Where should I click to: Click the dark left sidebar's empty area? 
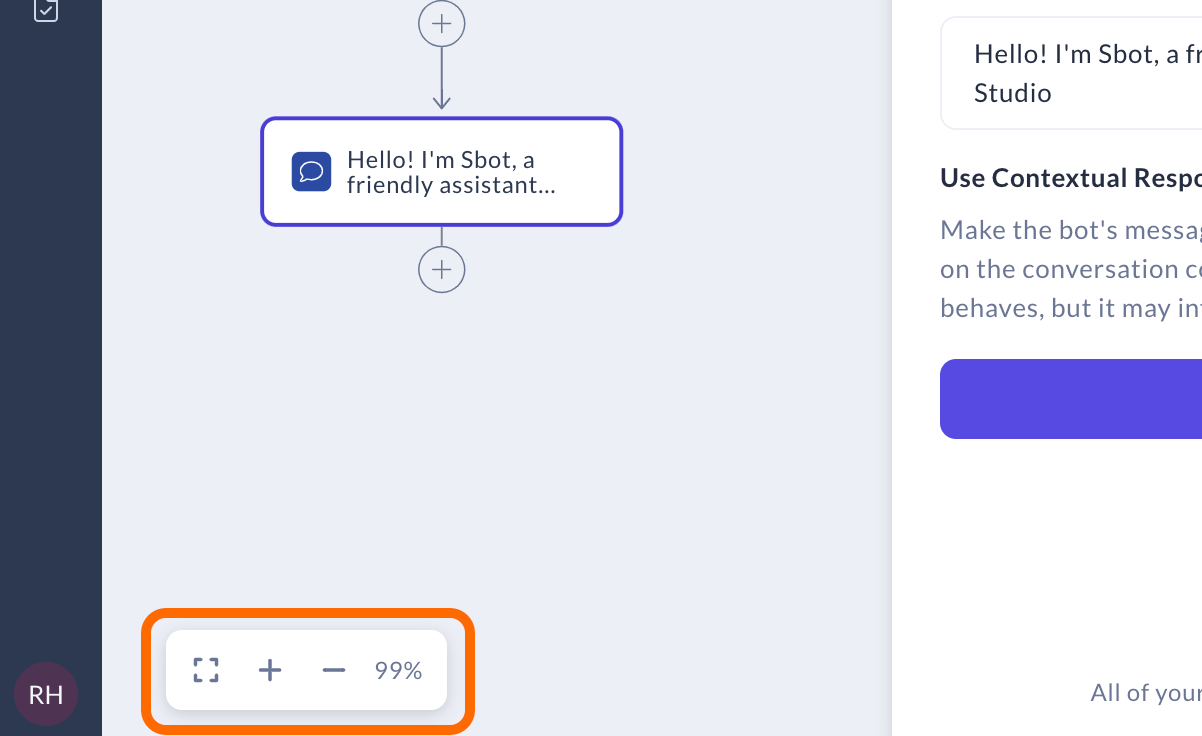pyautogui.click(x=50, y=350)
